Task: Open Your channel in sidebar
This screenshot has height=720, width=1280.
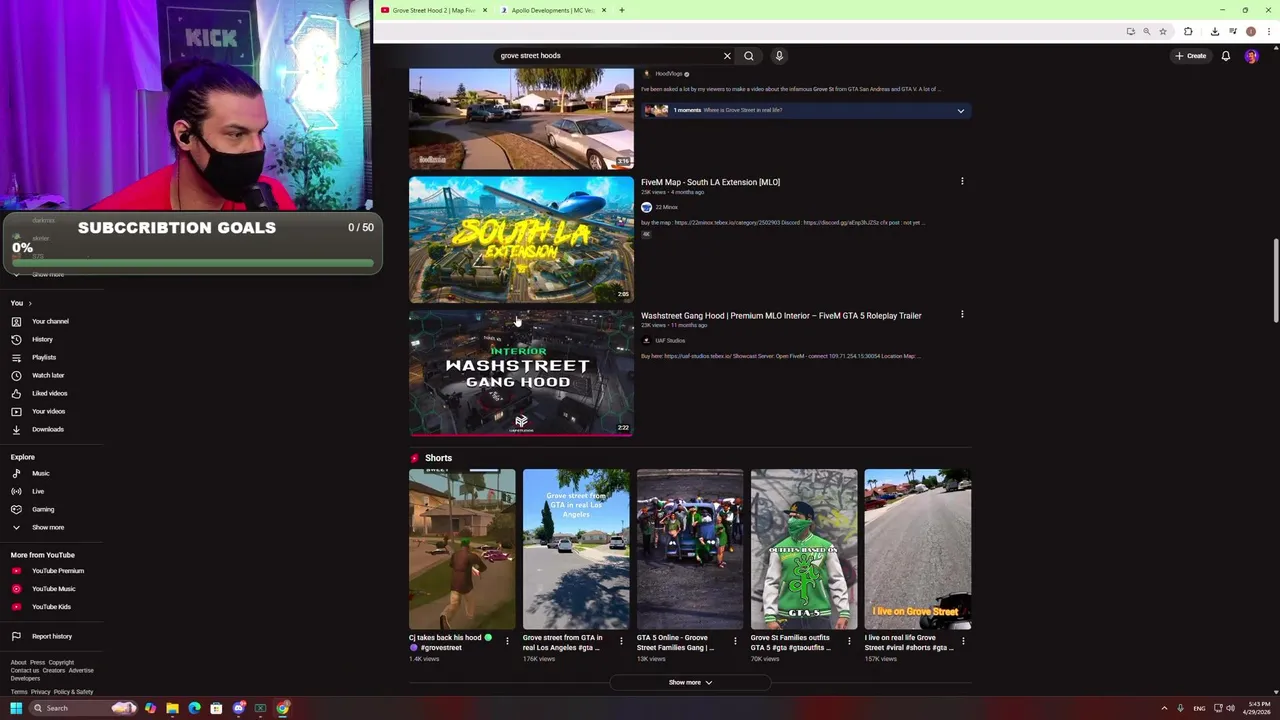Action: point(50,321)
